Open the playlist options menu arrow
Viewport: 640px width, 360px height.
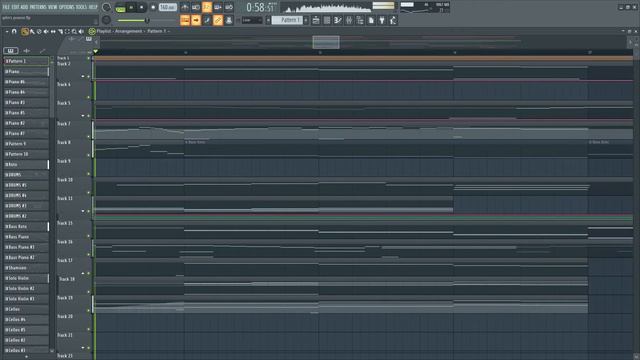click(x=7, y=31)
